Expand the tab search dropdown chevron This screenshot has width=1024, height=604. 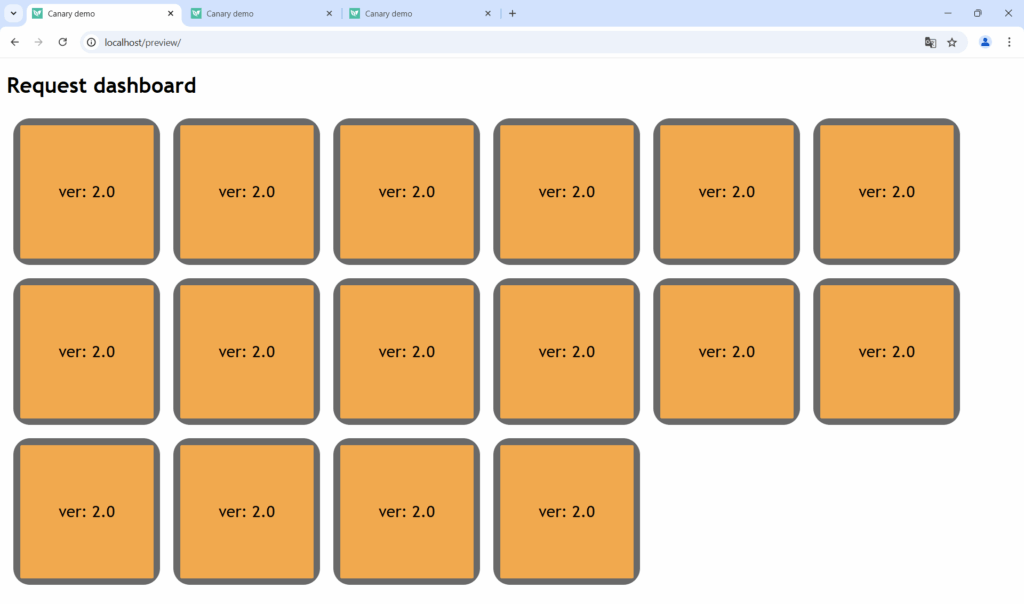click(13, 14)
